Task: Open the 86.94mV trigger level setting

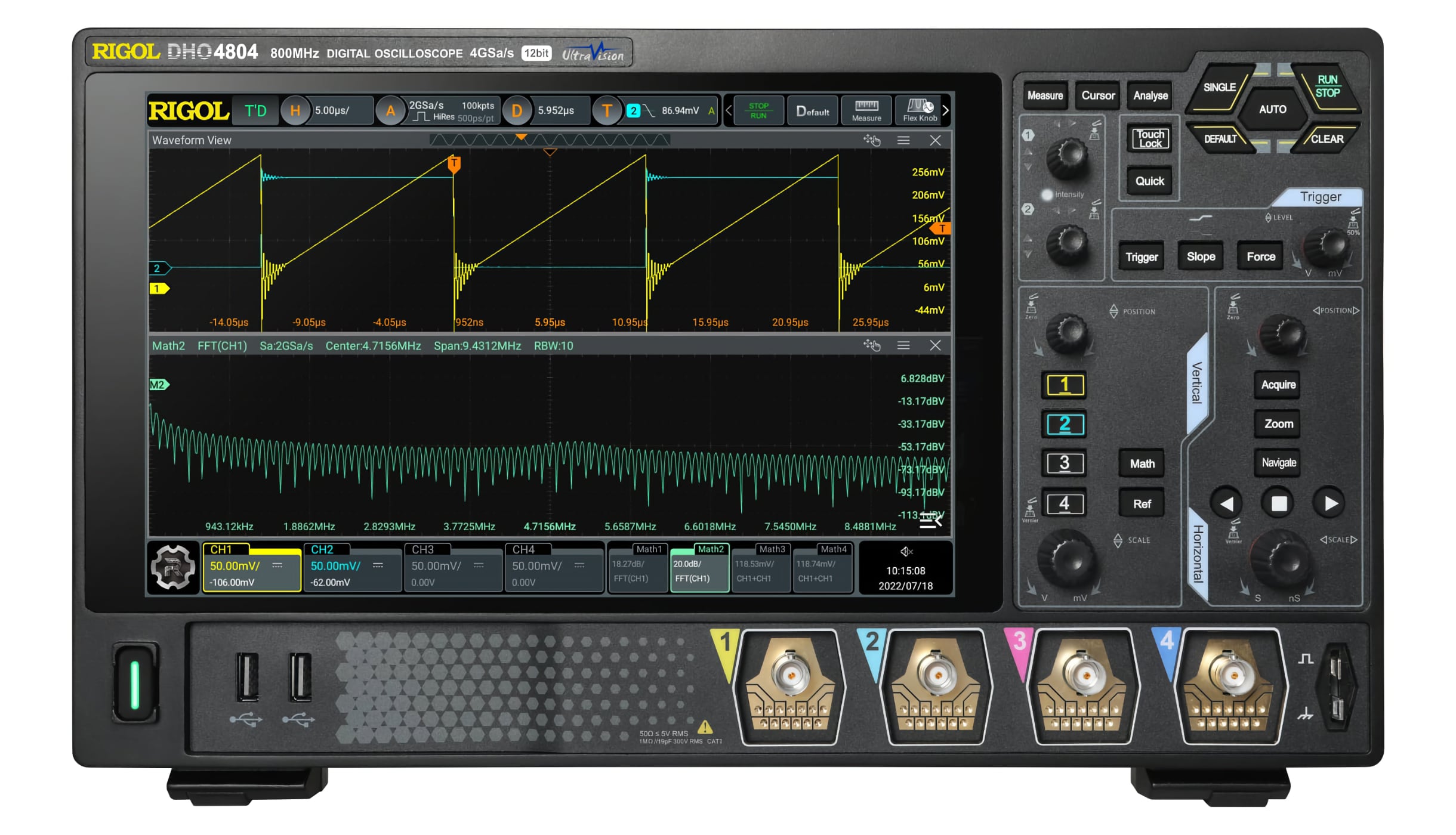Action: tap(680, 111)
